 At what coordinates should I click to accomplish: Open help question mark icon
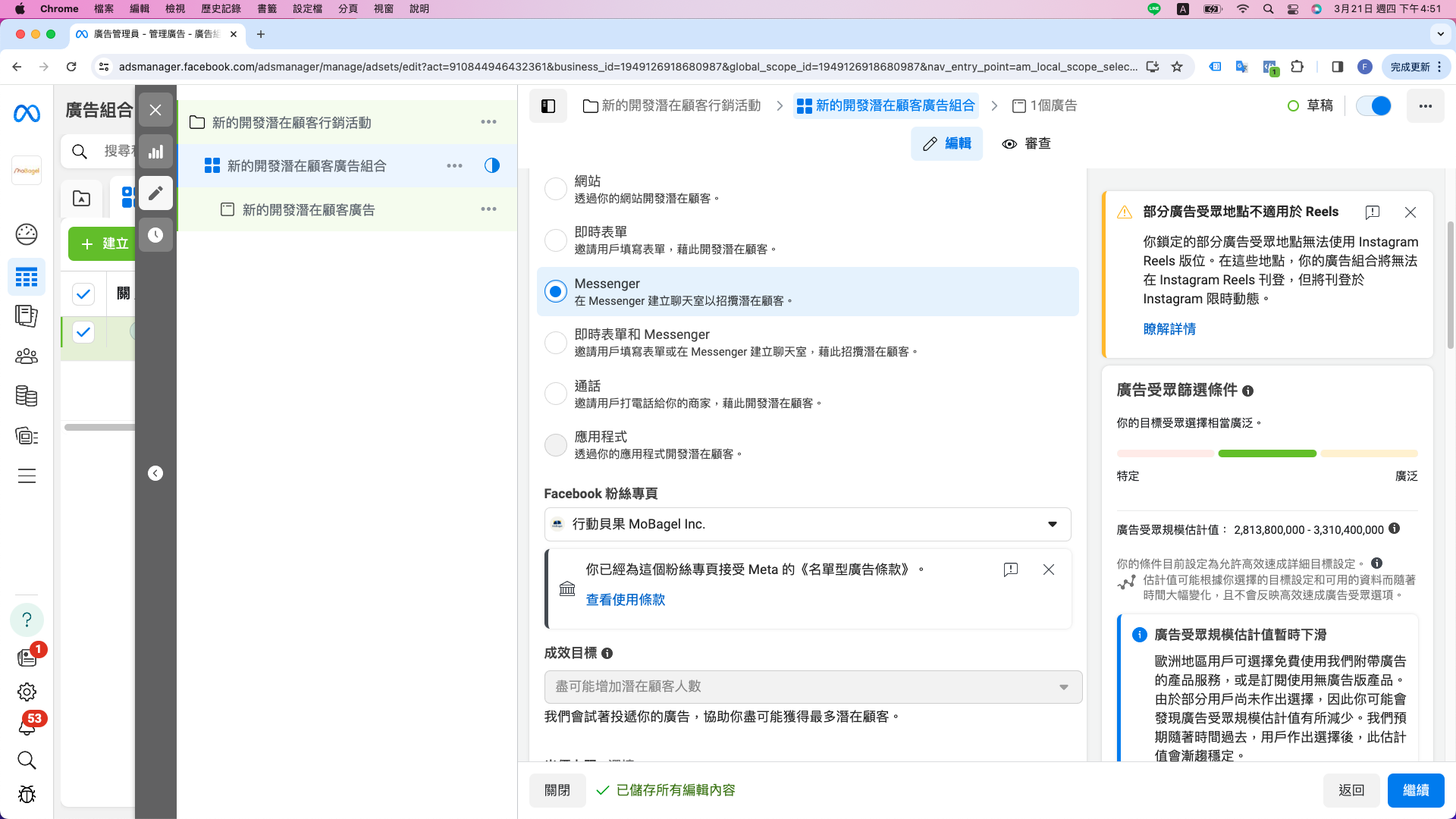(x=27, y=620)
